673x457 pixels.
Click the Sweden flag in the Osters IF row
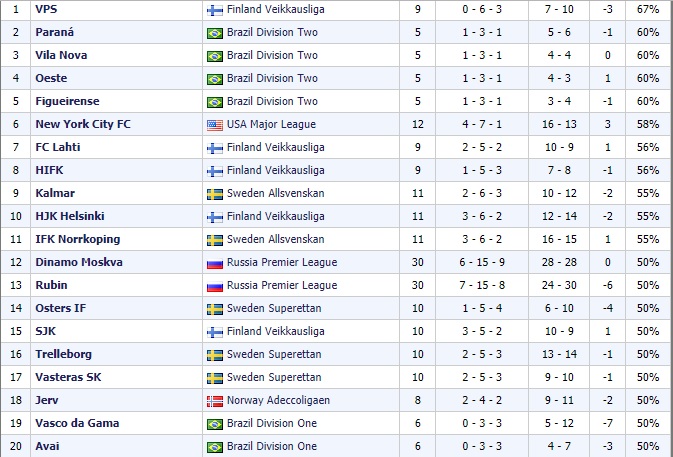[x=215, y=309]
